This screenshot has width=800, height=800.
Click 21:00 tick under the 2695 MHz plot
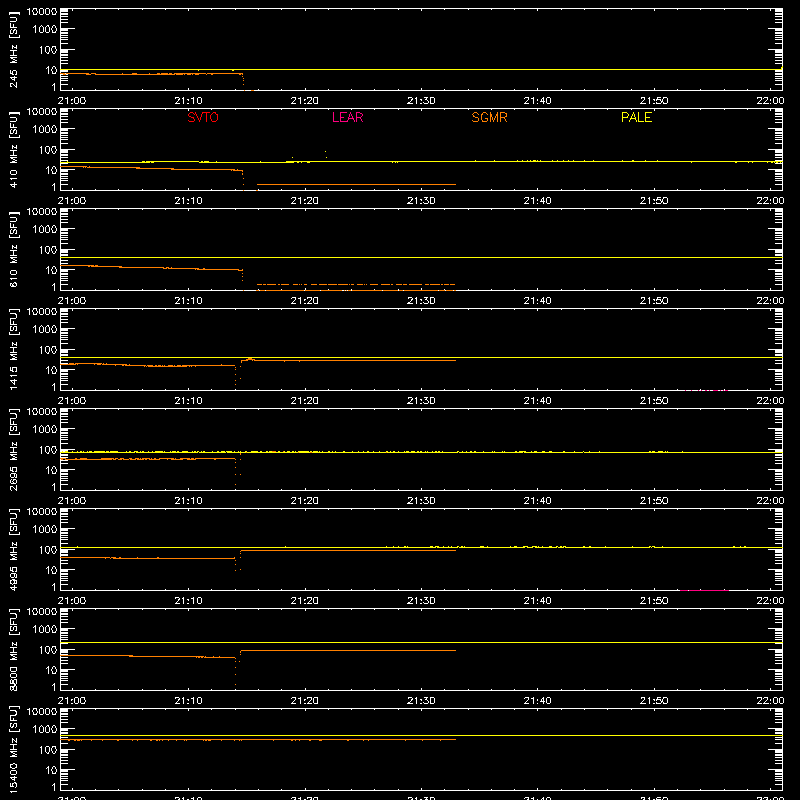(x=72, y=501)
